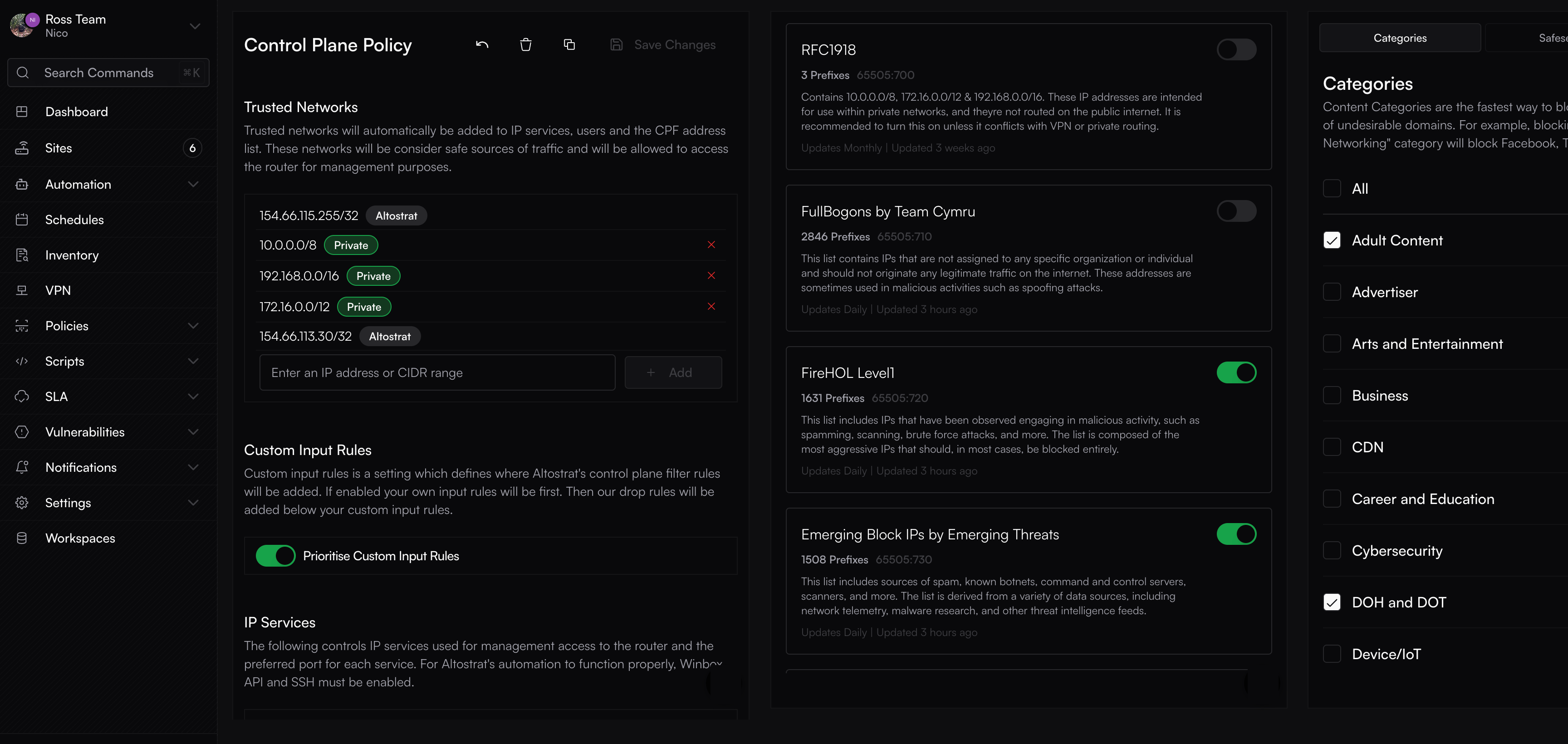Go to the Dashboard page
This screenshot has width=1568, height=744.
[76, 112]
